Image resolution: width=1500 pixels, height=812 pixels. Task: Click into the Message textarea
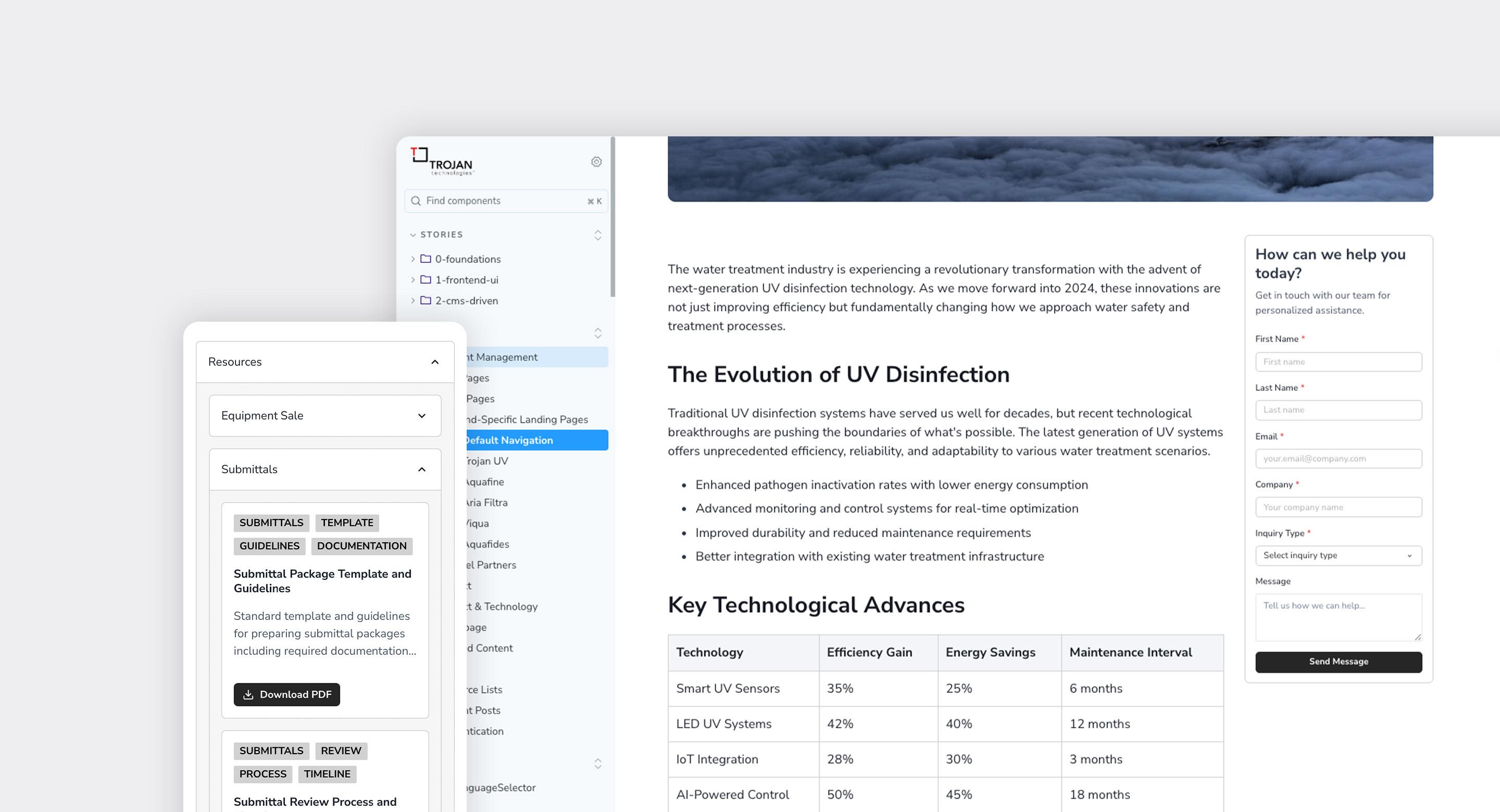coord(1338,617)
